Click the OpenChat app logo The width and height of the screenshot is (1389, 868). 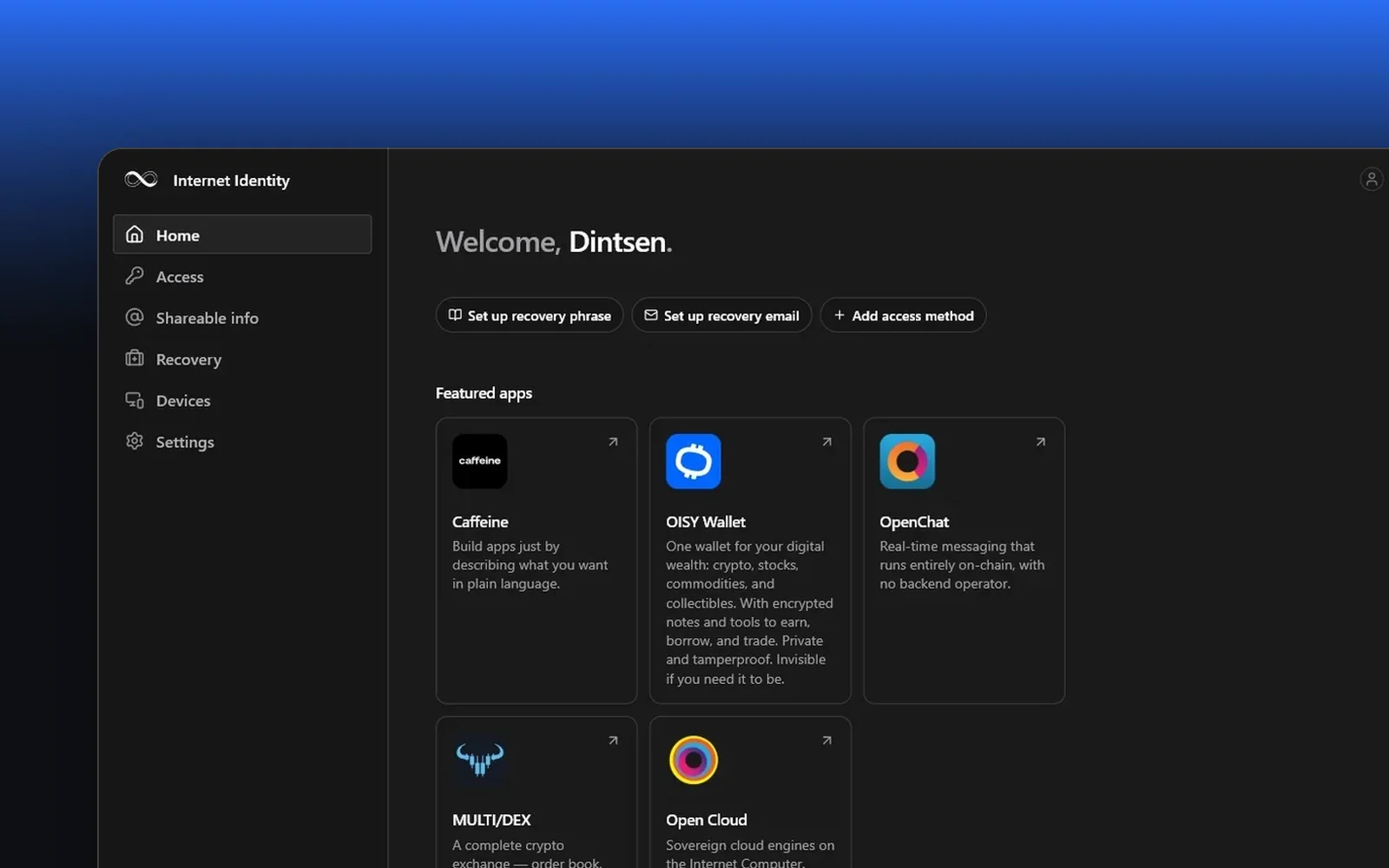[x=907, y=461]
